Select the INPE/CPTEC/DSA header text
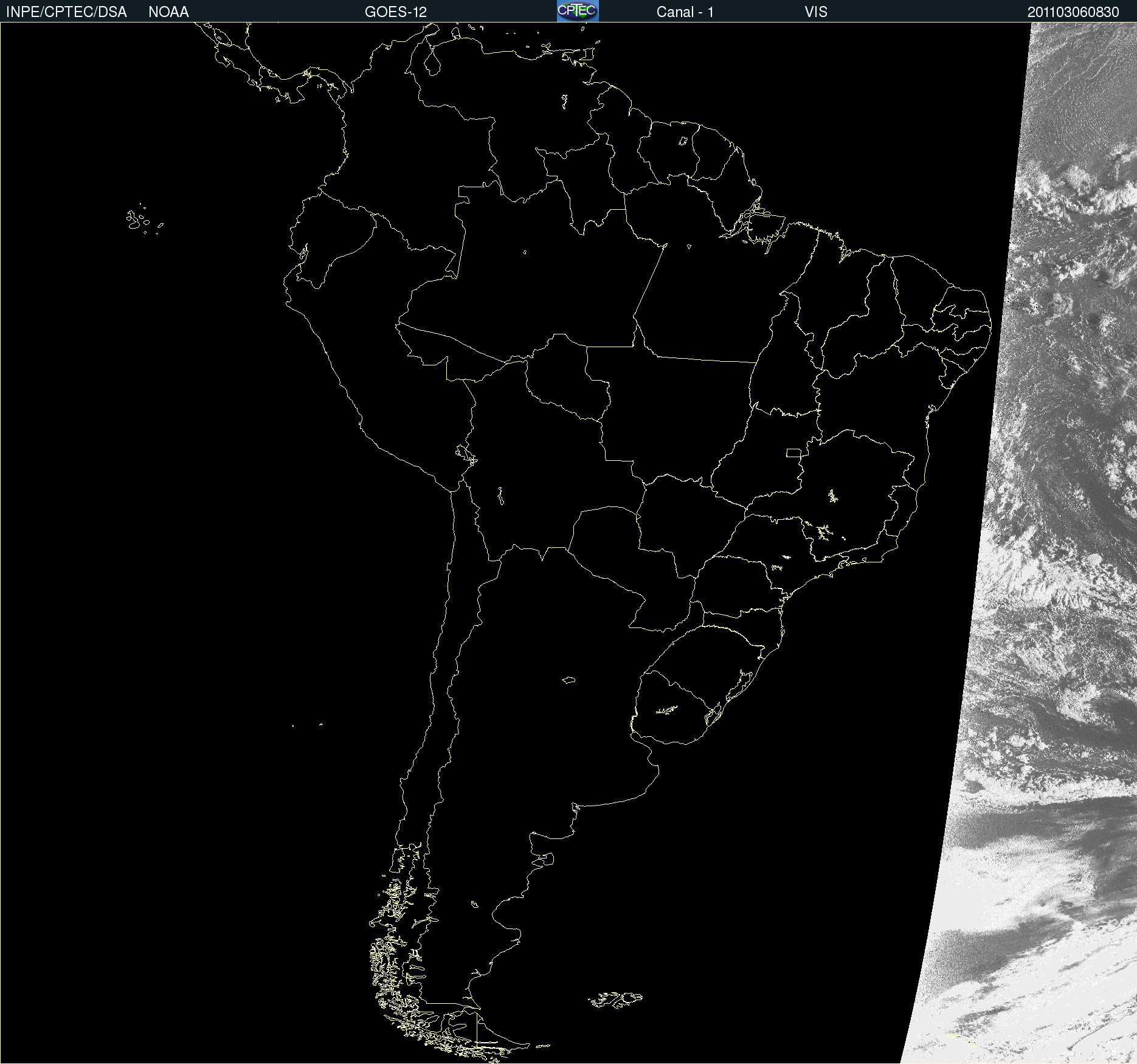 point(66,12)
